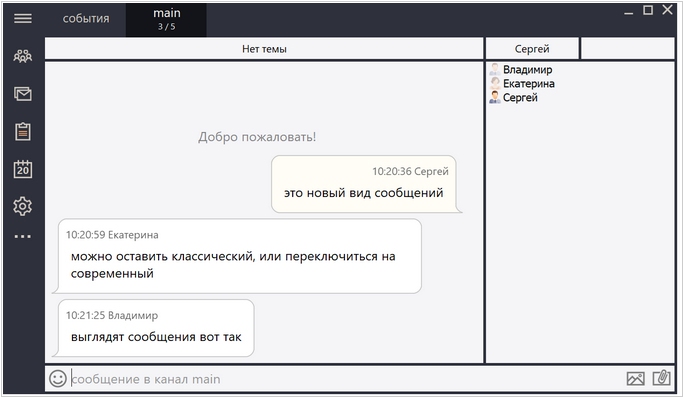
Task: Open the mail messages icon in sidebar
Action: click(23, 94)
